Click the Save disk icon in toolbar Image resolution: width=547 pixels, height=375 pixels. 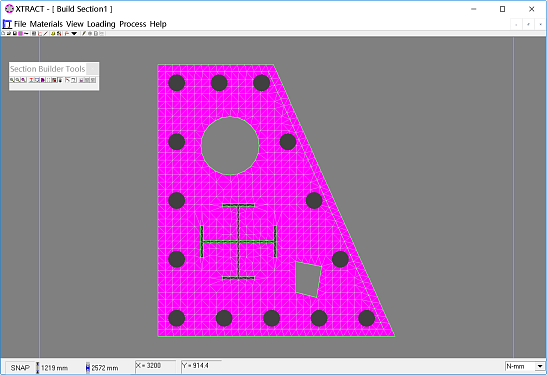(x=15, y=33)
